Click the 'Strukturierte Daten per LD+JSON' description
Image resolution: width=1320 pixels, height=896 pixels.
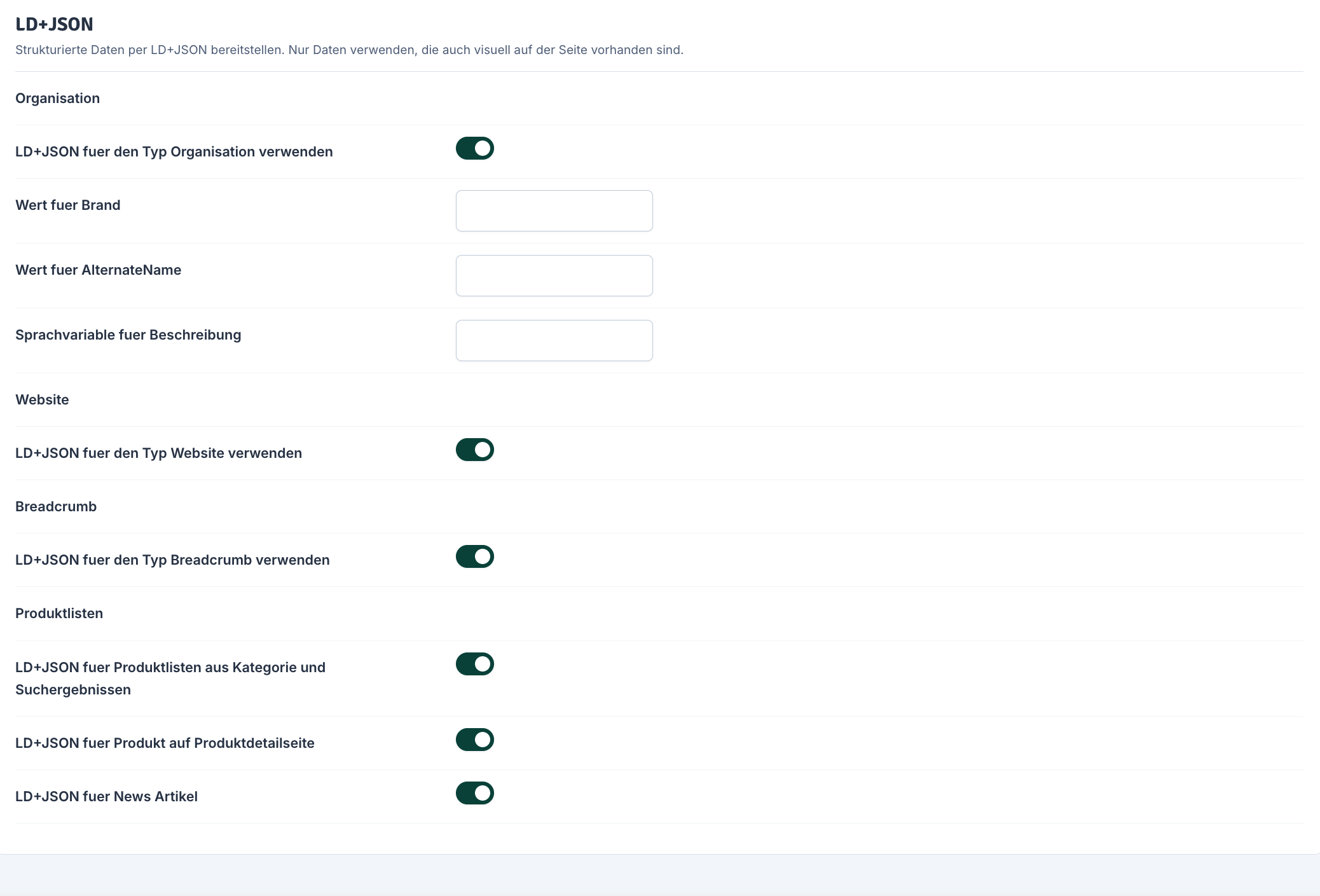[349, 50]
